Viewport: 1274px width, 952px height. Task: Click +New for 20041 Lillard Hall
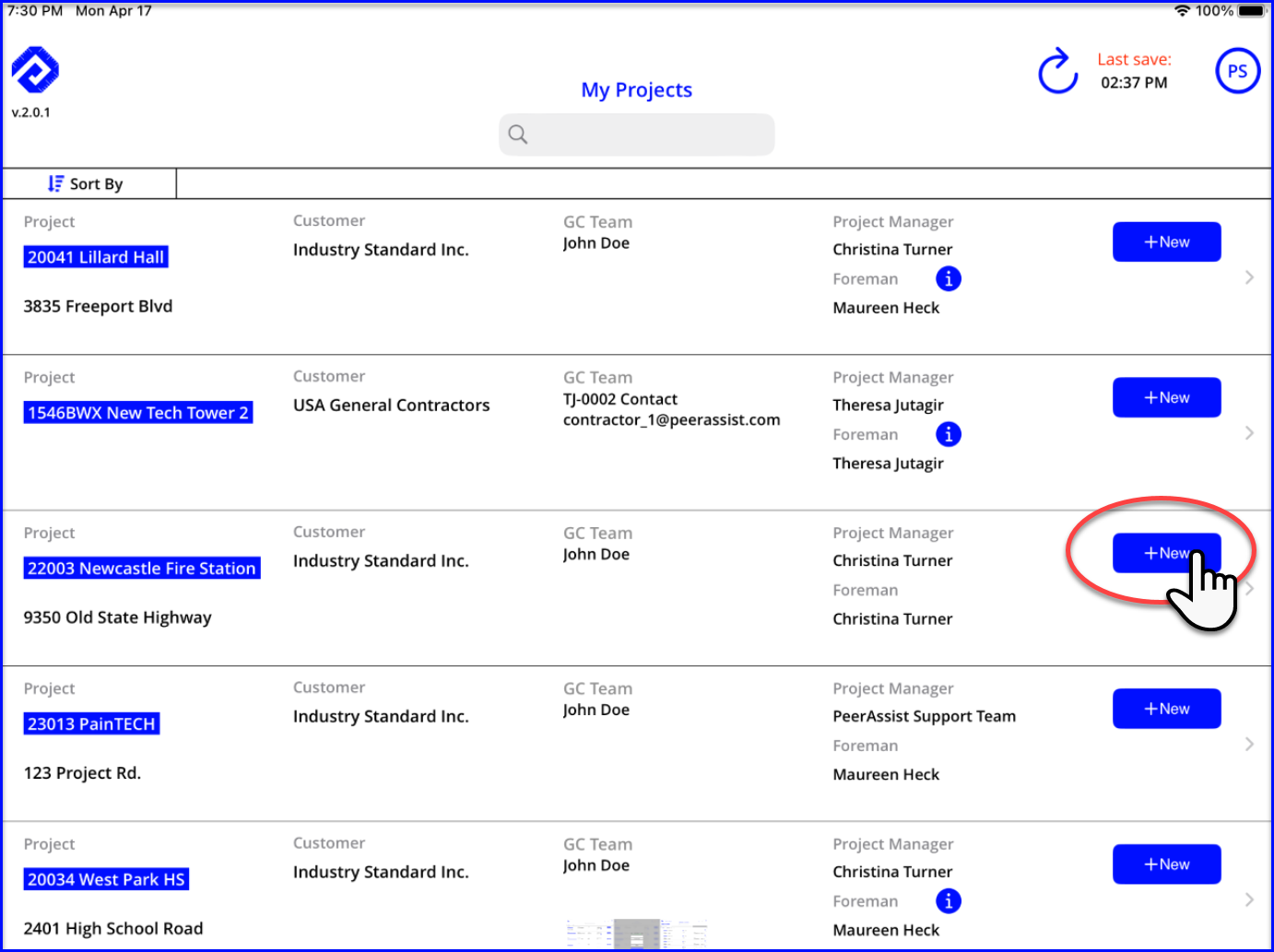click(1166, 241)
